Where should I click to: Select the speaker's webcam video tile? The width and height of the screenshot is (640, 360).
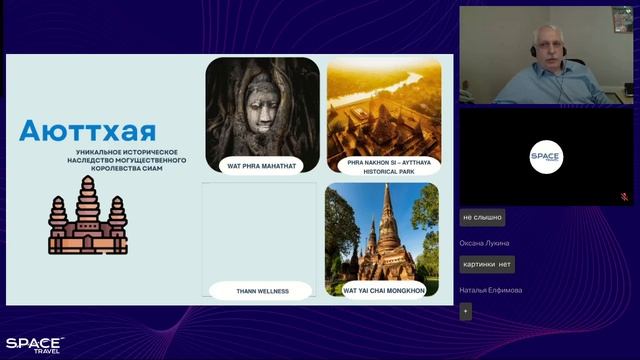[x=546, y=55]
